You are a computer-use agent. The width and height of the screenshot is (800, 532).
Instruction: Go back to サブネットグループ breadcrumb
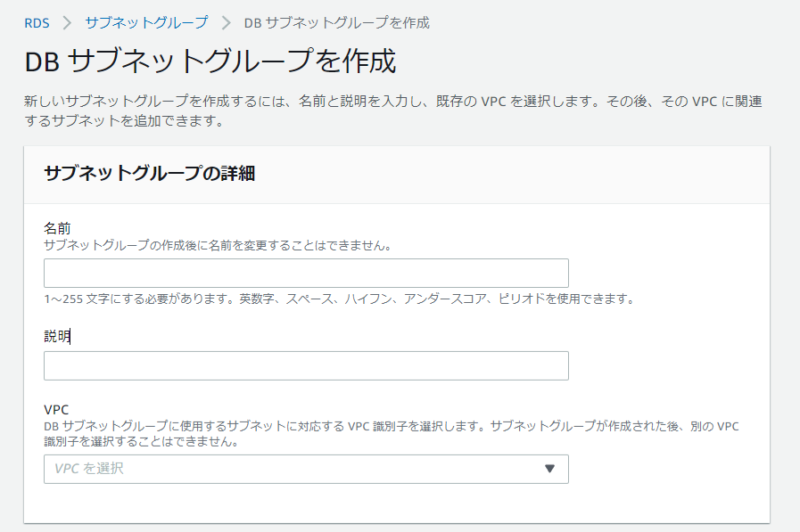146,22
